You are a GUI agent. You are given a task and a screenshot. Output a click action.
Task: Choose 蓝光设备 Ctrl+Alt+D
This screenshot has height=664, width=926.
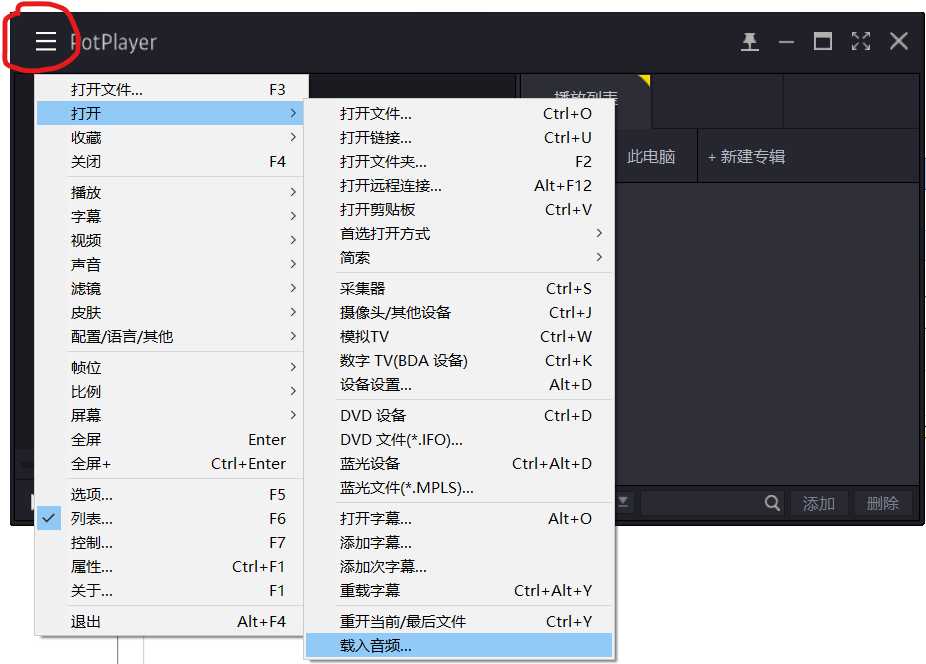point(459,464)
